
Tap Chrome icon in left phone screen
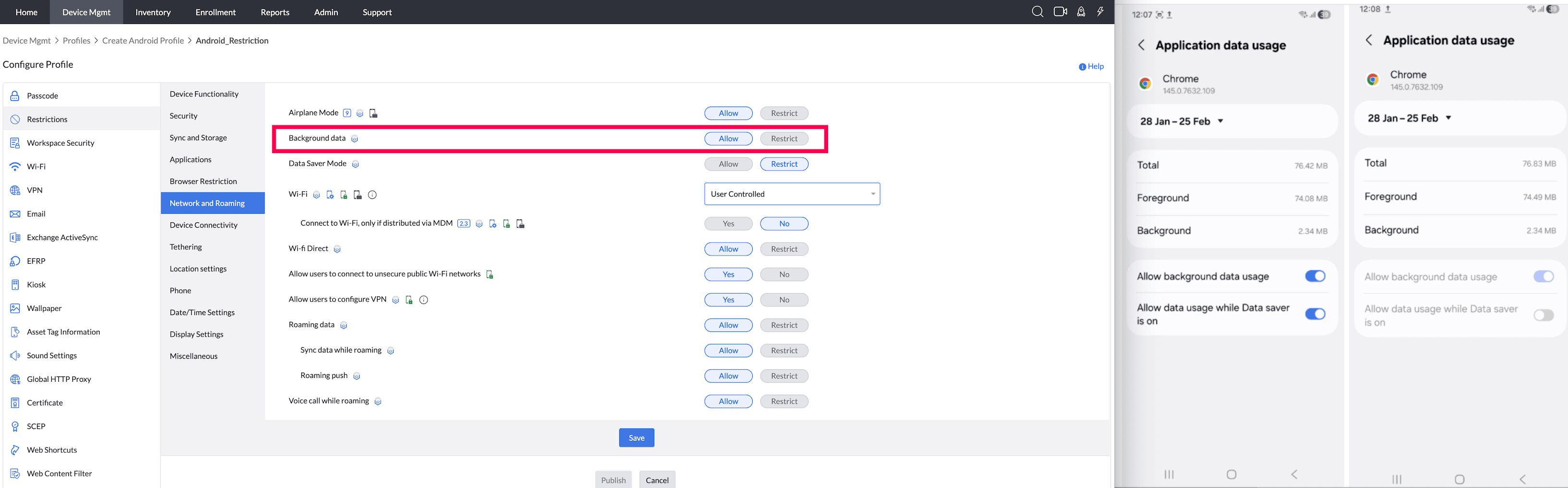(1145, 84)
